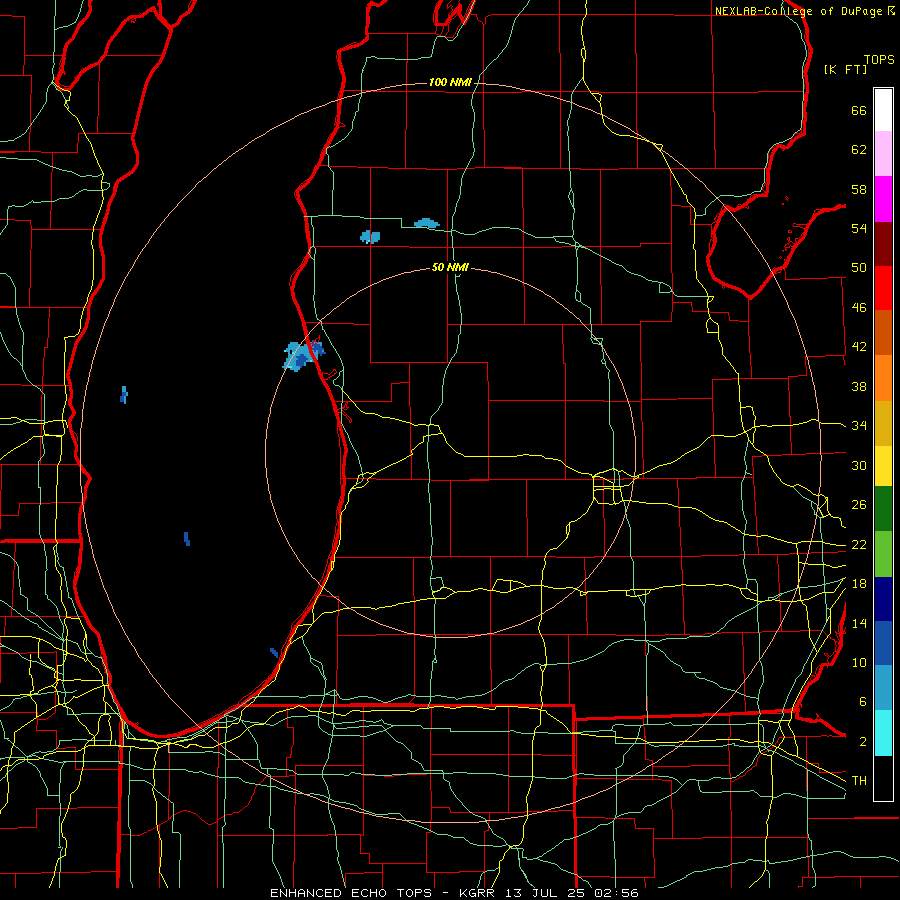Click the tiny echo near southeast lakeshore
The width and height of the screenshot is (900, 900).
point(274,652)
